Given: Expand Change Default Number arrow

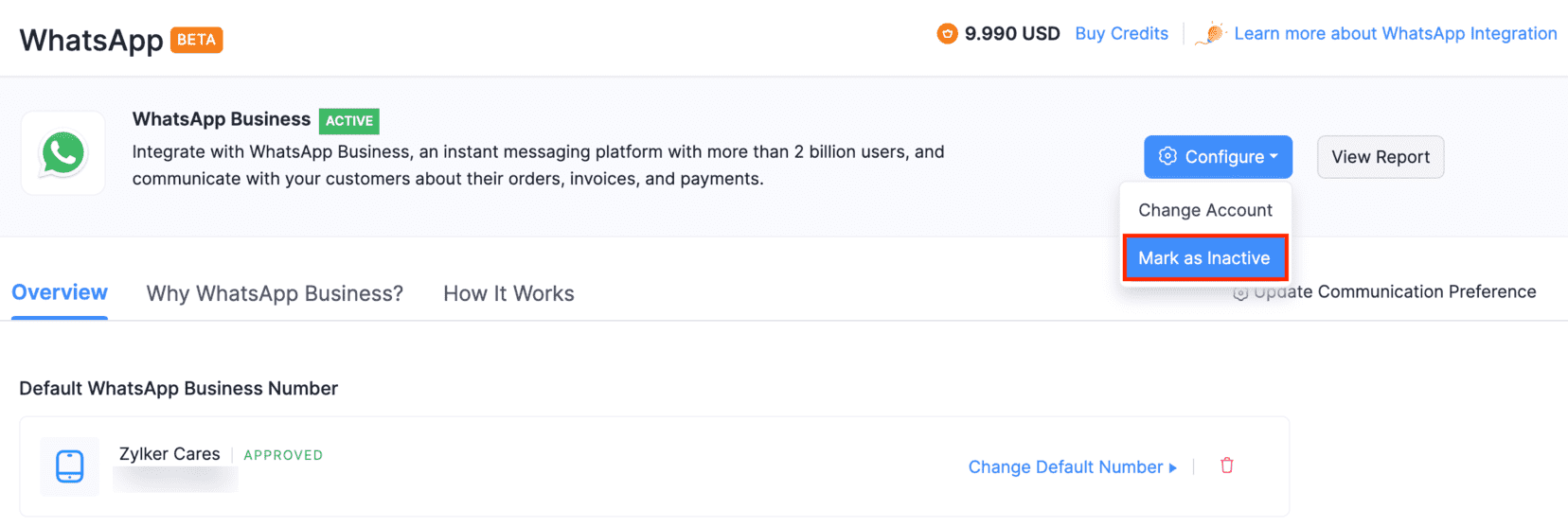Looking at the screenshot, I should 1173,467.
